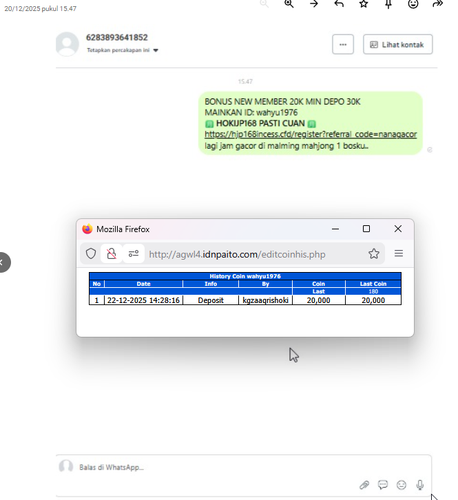Click the Last Coin column header
458x500 pixels.
(373, 284)
